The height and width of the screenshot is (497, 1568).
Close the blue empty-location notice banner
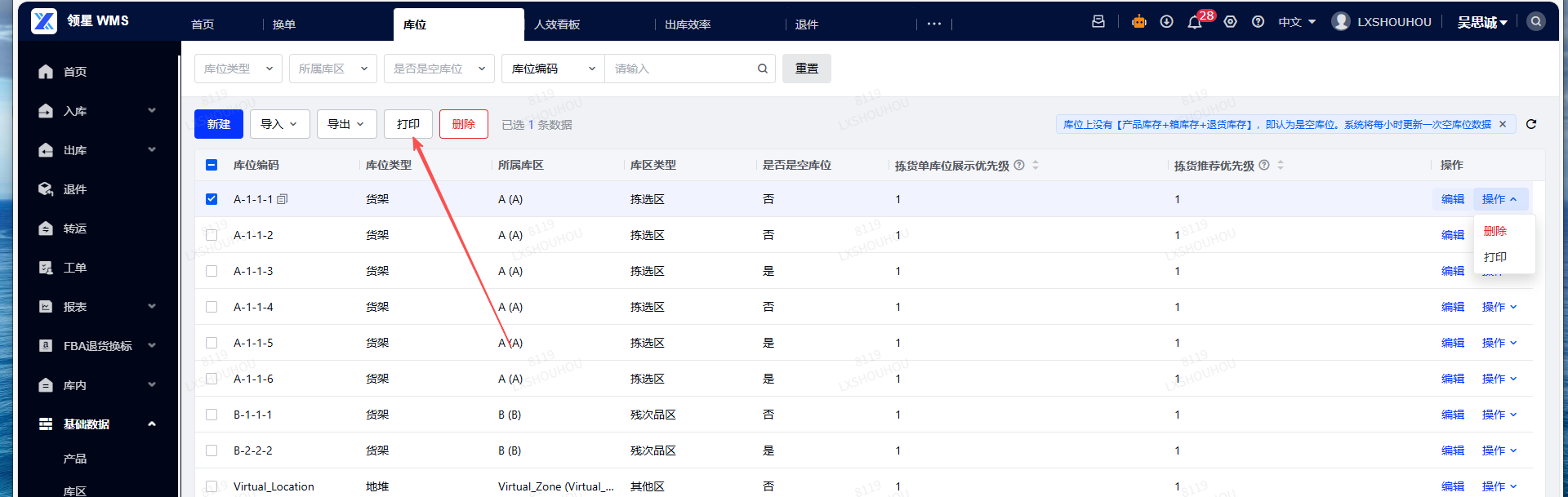(x=1503, y=124)
